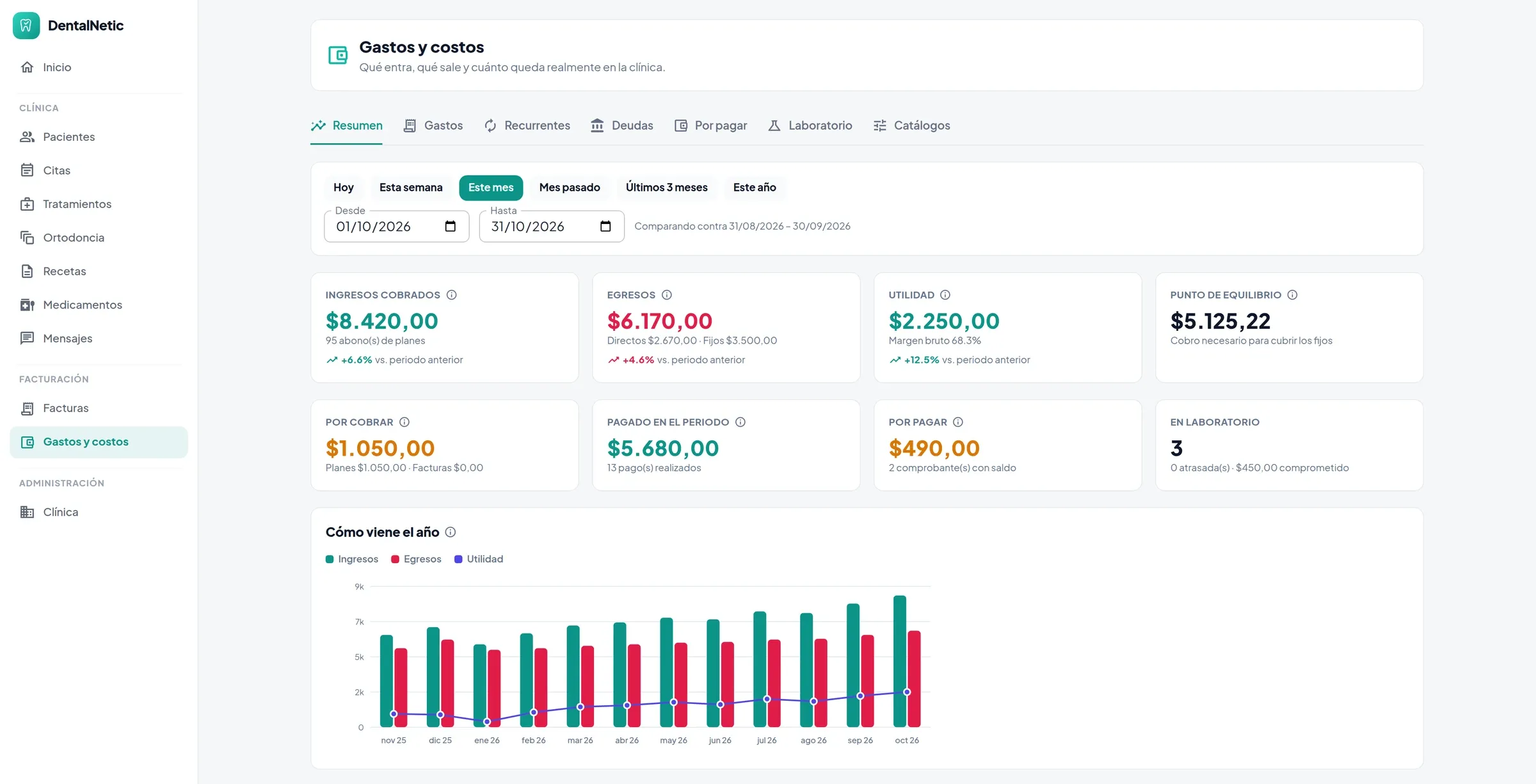Go to the Pacientes section
The height and width of the screenshot is (784, 1536).
[x=99, y=137]
